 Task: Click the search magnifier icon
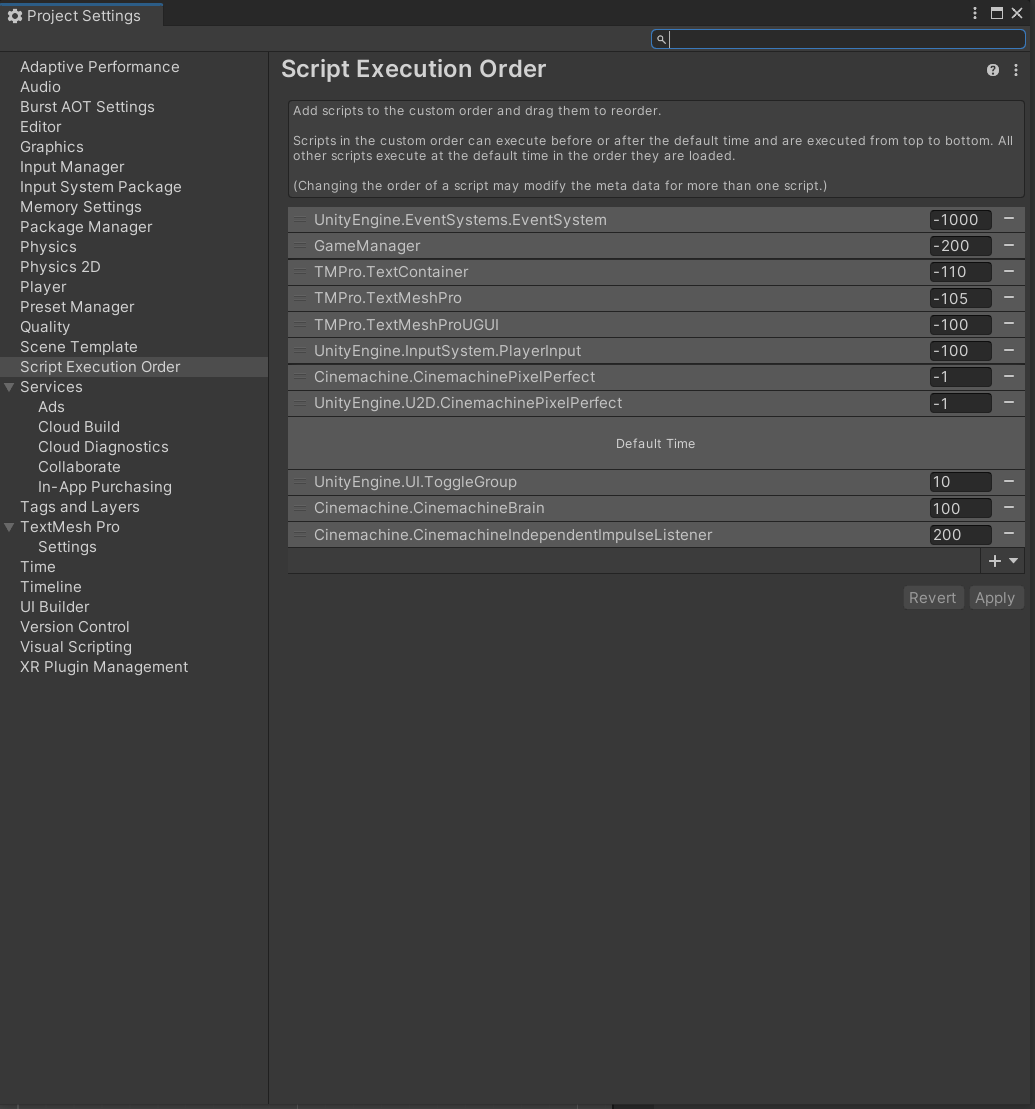[x=661, y=40]
